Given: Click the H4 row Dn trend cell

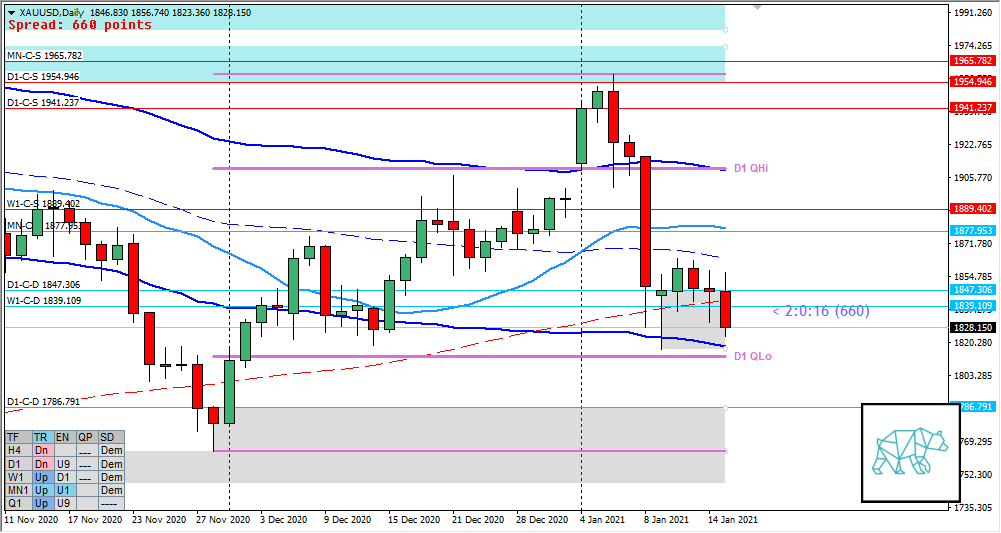Looking at the screenshot, I should click(x=41, y=451).
